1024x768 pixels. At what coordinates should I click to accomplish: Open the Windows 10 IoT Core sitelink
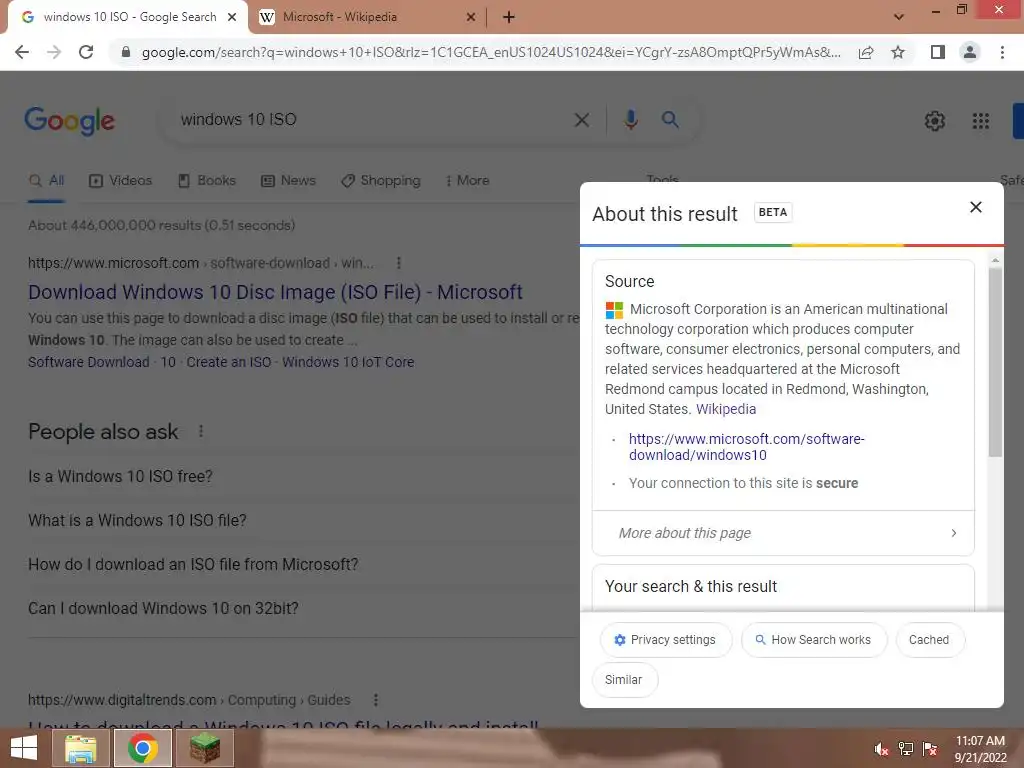[x=348, y=362]
